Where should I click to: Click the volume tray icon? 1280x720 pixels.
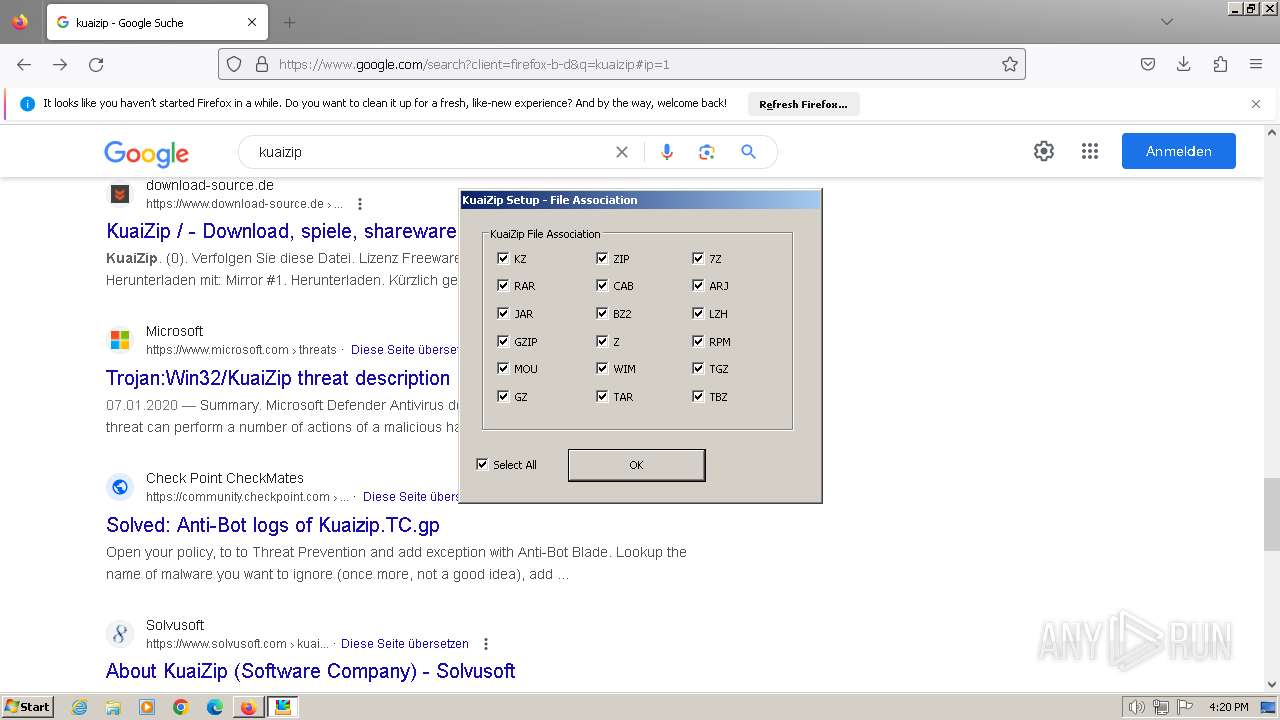(x=1136, y=707)
